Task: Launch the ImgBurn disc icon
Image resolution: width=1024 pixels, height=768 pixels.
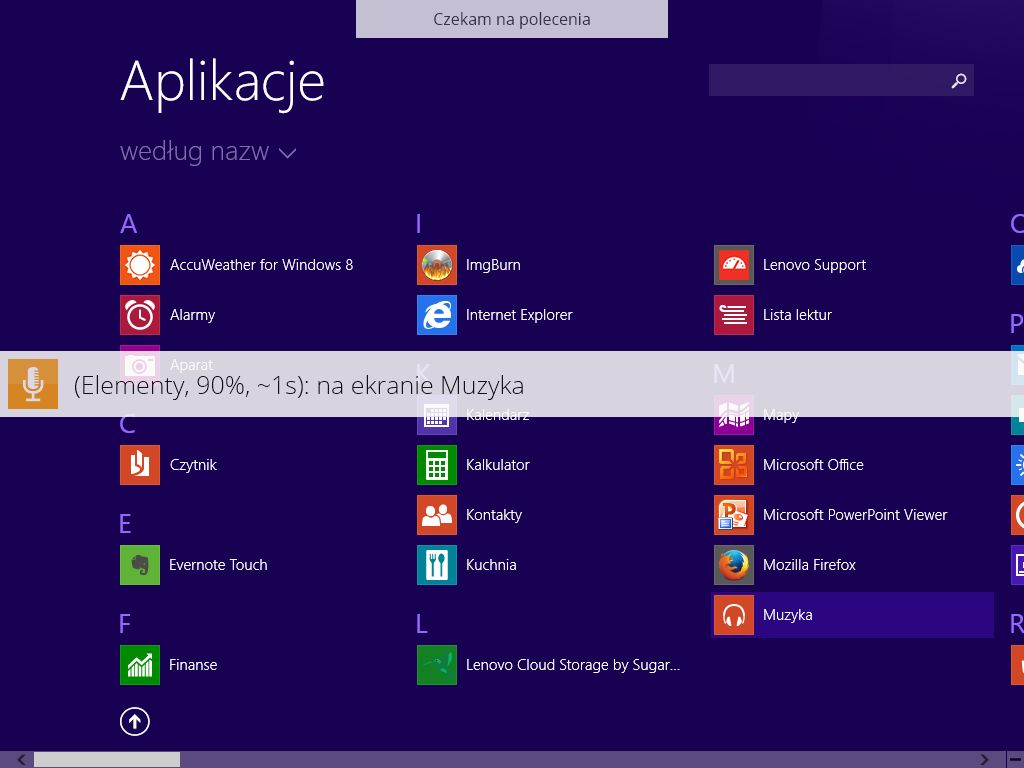Action: click(x=437, y=264)
